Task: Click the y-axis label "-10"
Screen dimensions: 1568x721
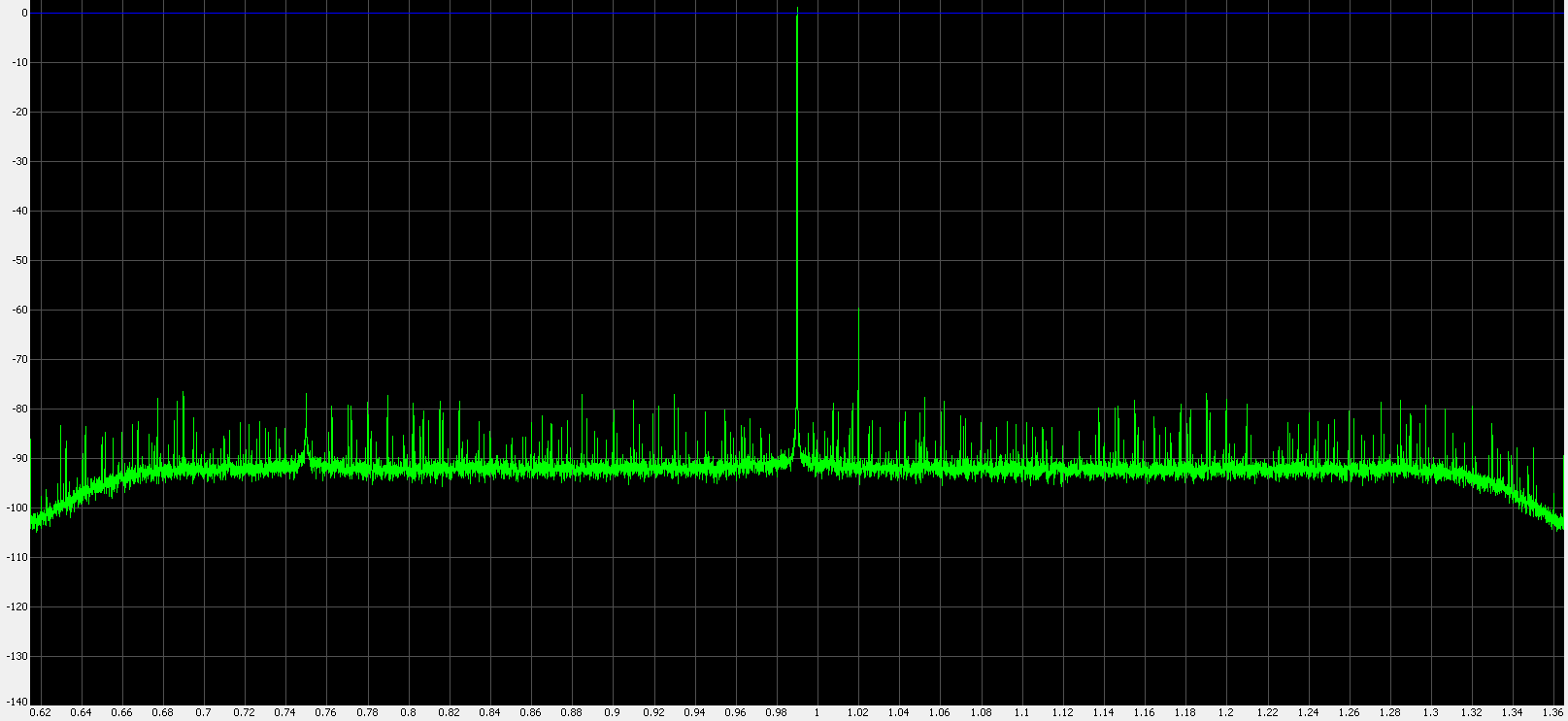Action: coord(20,63)
